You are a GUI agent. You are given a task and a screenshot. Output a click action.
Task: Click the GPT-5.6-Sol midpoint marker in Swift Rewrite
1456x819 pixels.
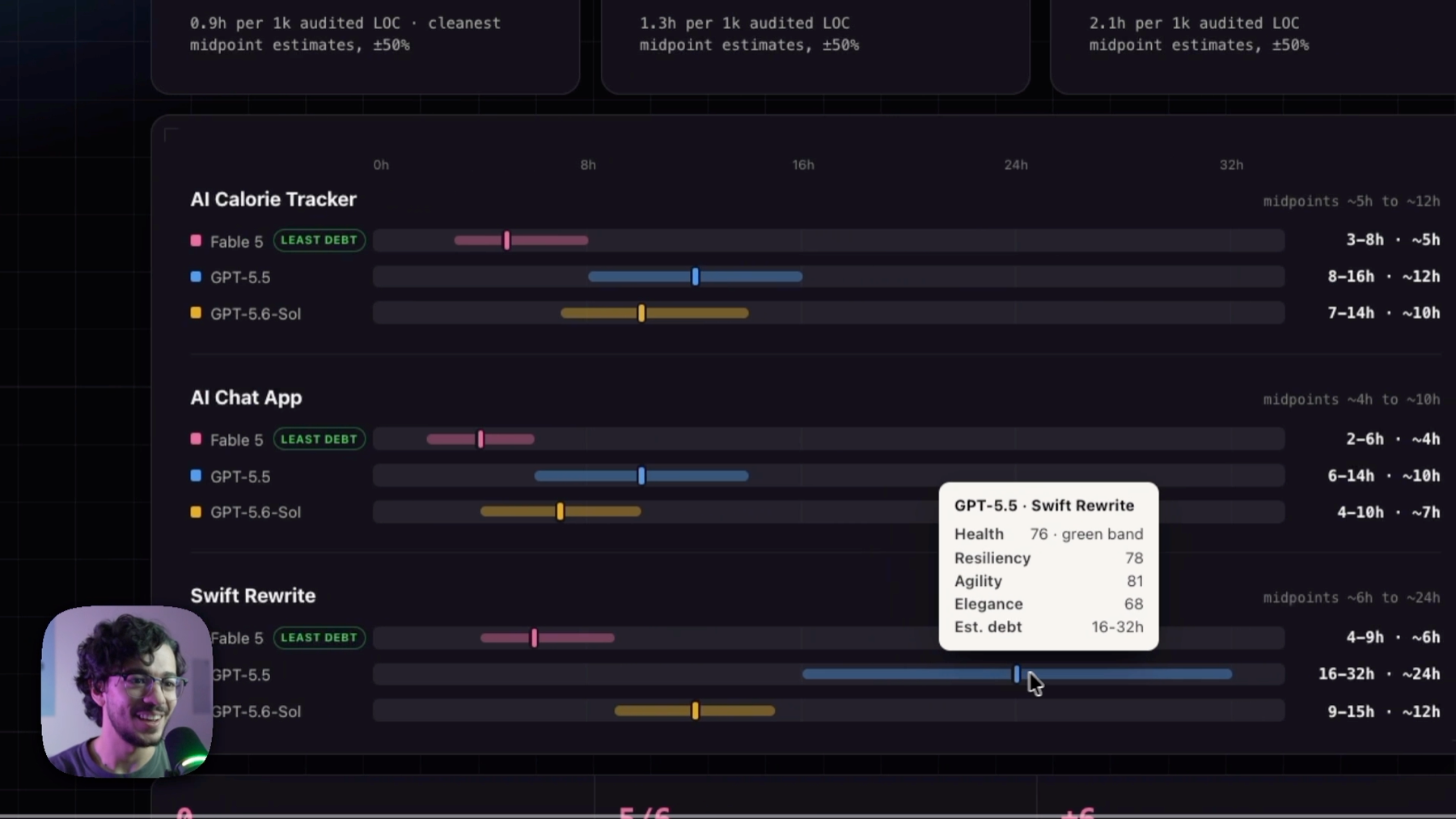coord(695,711)
